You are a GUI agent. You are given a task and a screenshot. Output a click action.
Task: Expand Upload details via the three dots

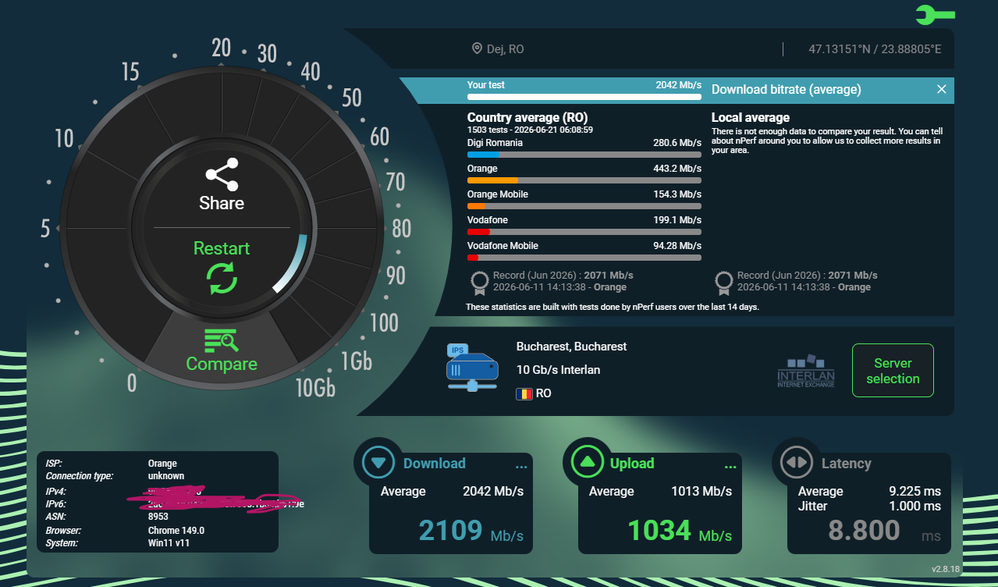730,467
